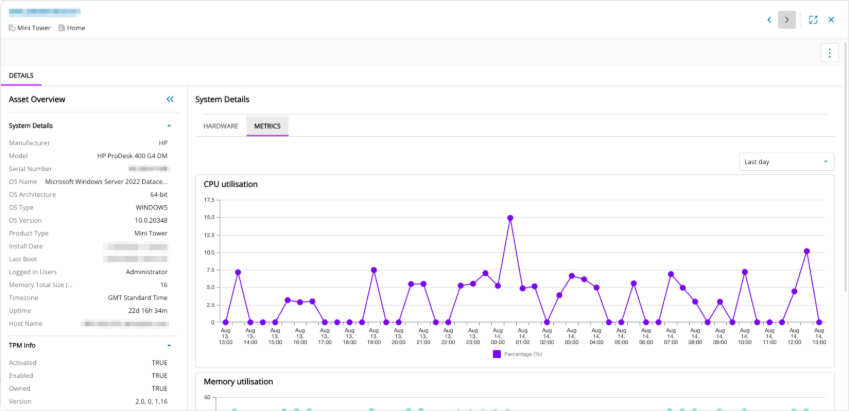
Task: Click the Memory utilisation chart heading
Action: tap(238, 382)
